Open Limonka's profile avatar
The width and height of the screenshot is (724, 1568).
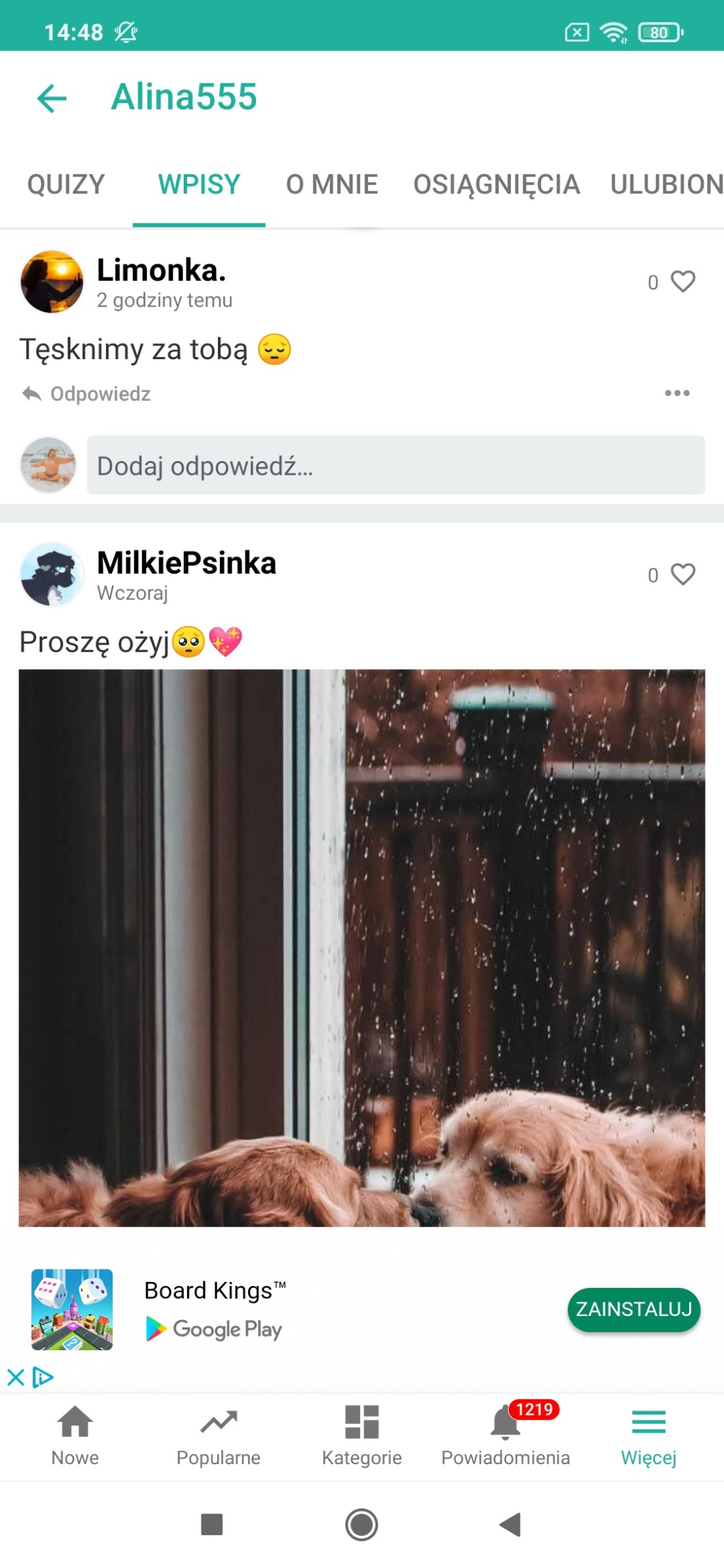click(x=52, y=282)
